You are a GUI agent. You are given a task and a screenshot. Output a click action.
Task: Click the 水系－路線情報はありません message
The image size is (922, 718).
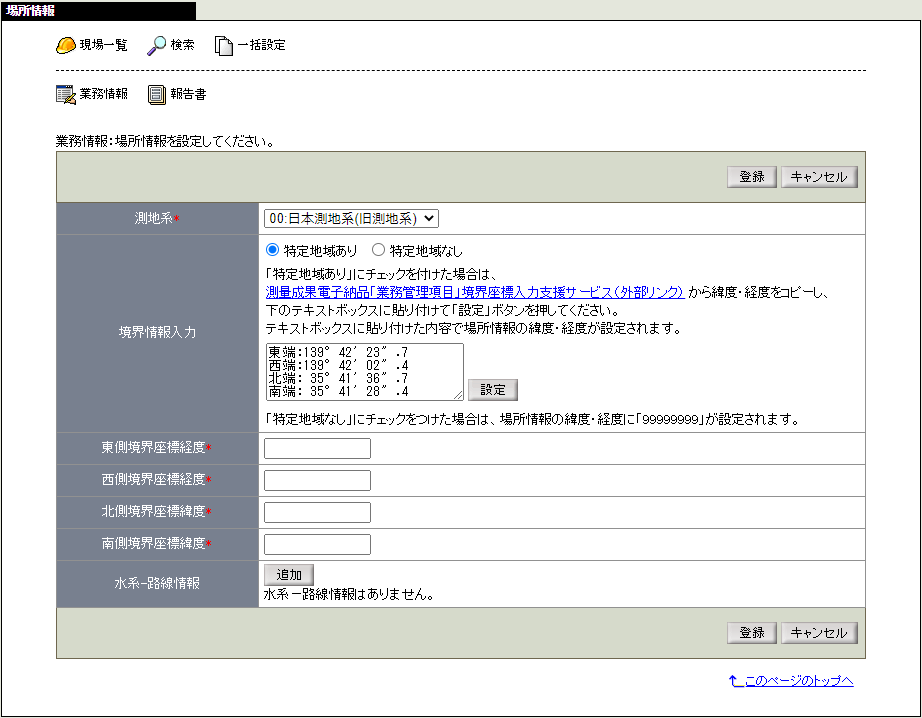349,595
